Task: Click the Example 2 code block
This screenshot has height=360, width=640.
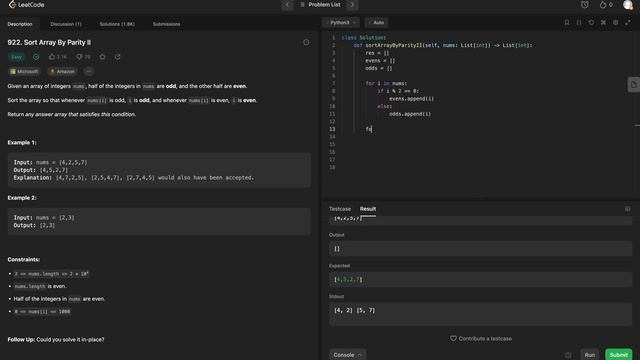Action: (x=159, y=222)
